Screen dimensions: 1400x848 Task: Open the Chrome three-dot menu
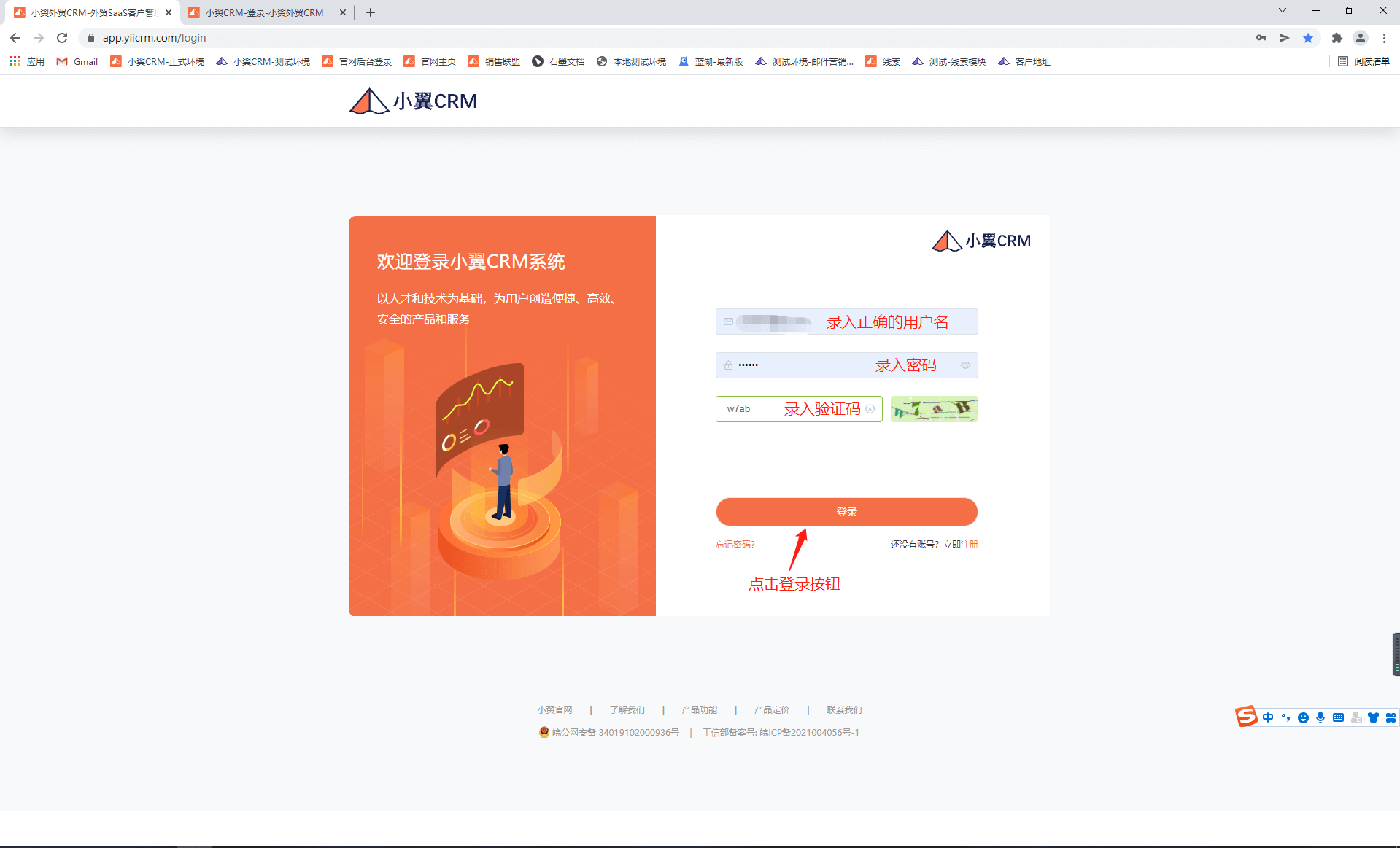pyautogui.click(x=1384, y=38)
